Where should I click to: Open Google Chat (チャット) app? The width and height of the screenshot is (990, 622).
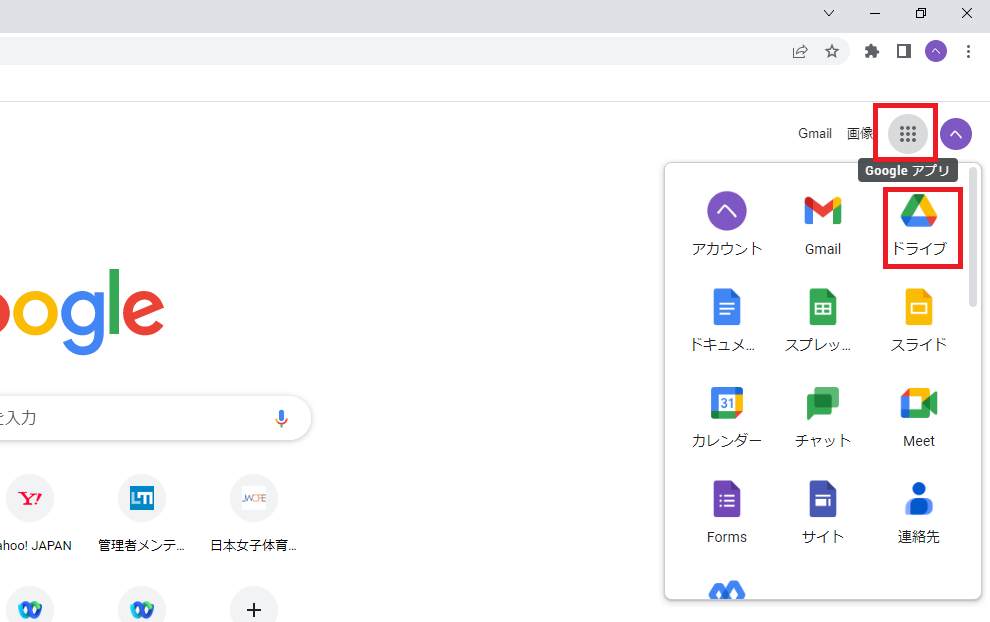823,417
